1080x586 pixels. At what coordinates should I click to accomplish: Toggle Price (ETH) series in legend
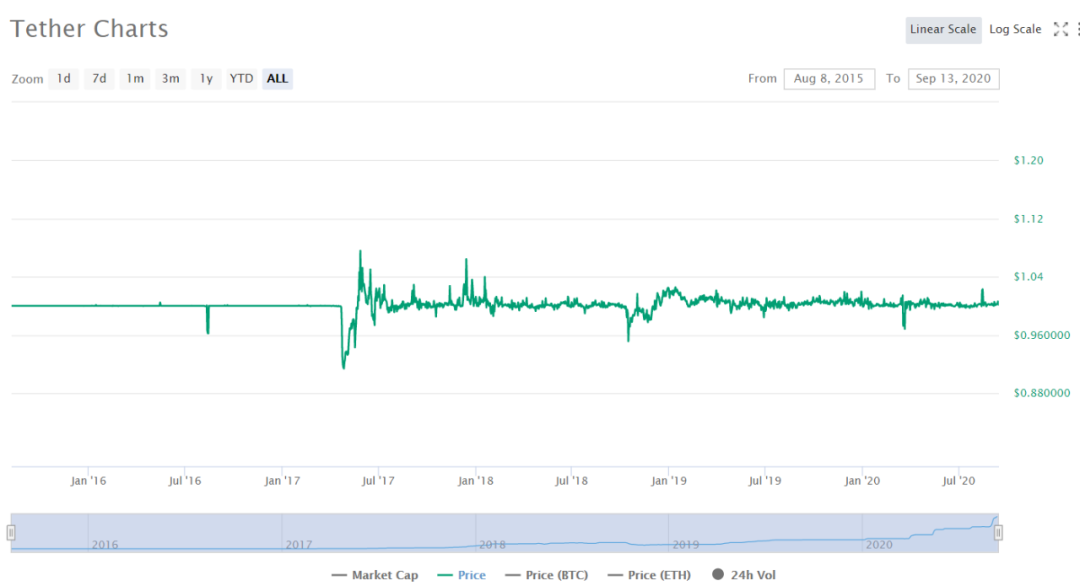(650, 575)
